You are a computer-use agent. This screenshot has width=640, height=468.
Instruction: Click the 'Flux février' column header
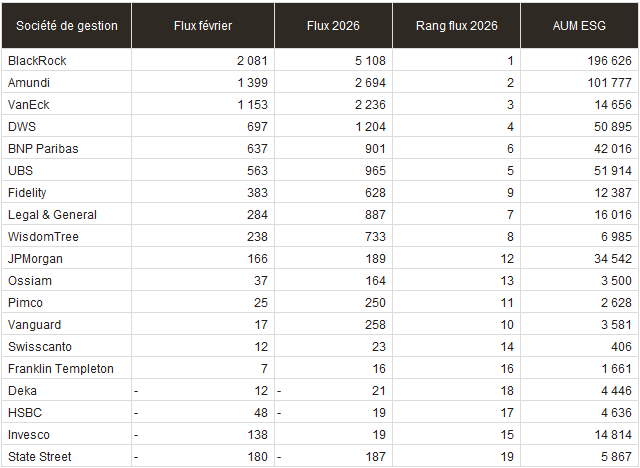(202, 25)
